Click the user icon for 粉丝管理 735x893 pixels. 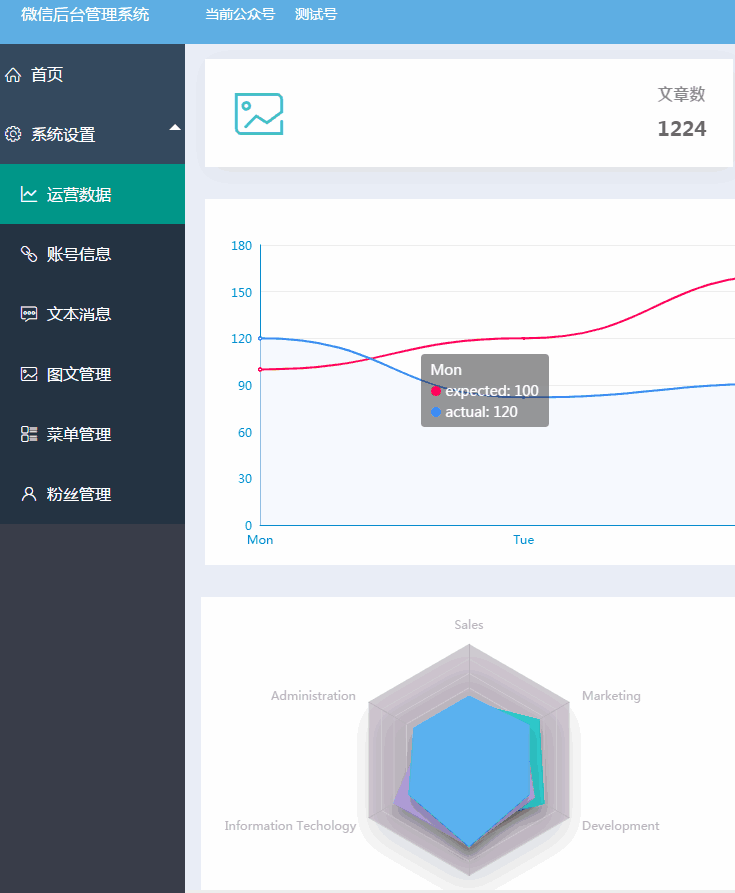click(x=29, y=495)
